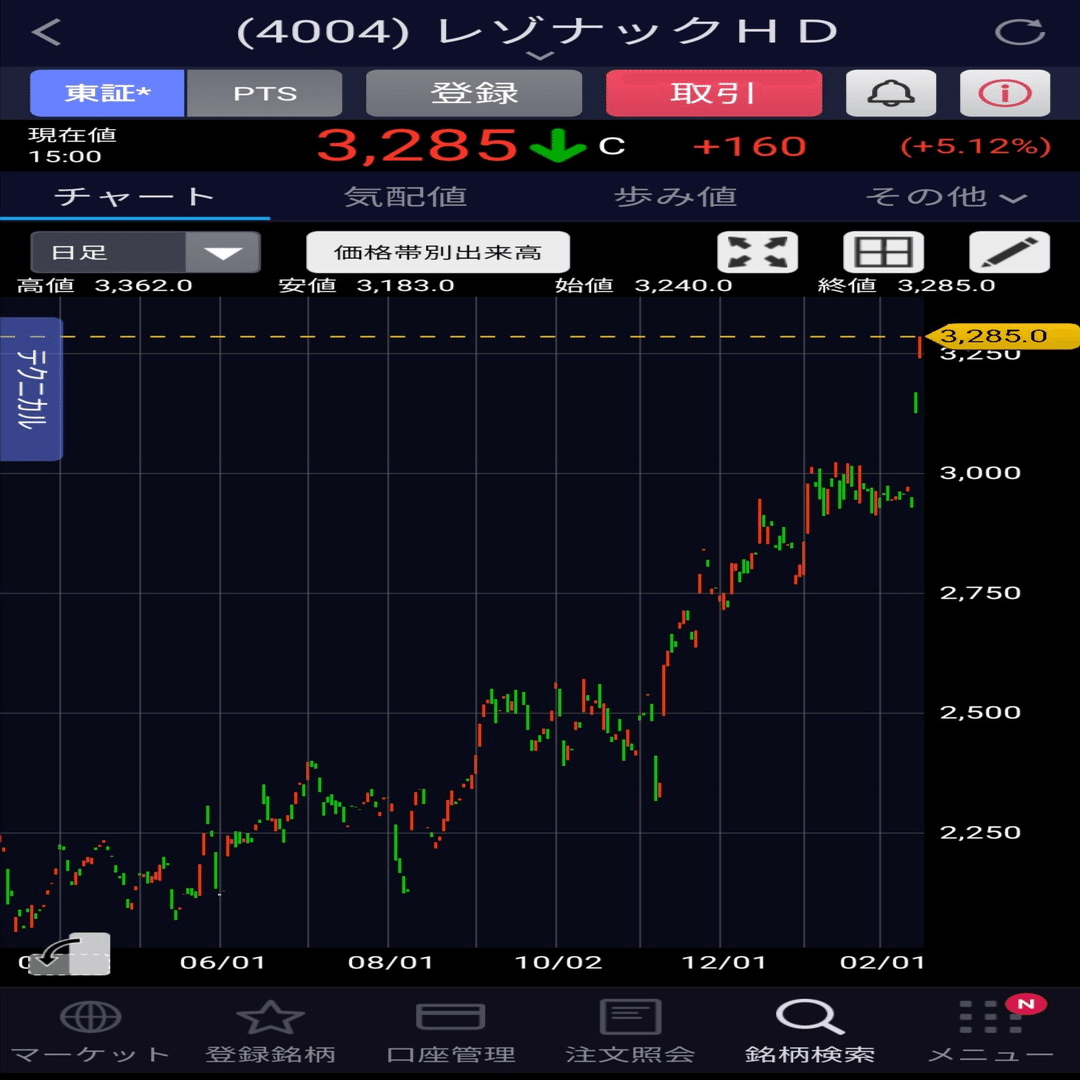Screen dimensions: 1080x1080
Task: Tap the chart reset arrow icon
Action: click(x=68, y=955)
